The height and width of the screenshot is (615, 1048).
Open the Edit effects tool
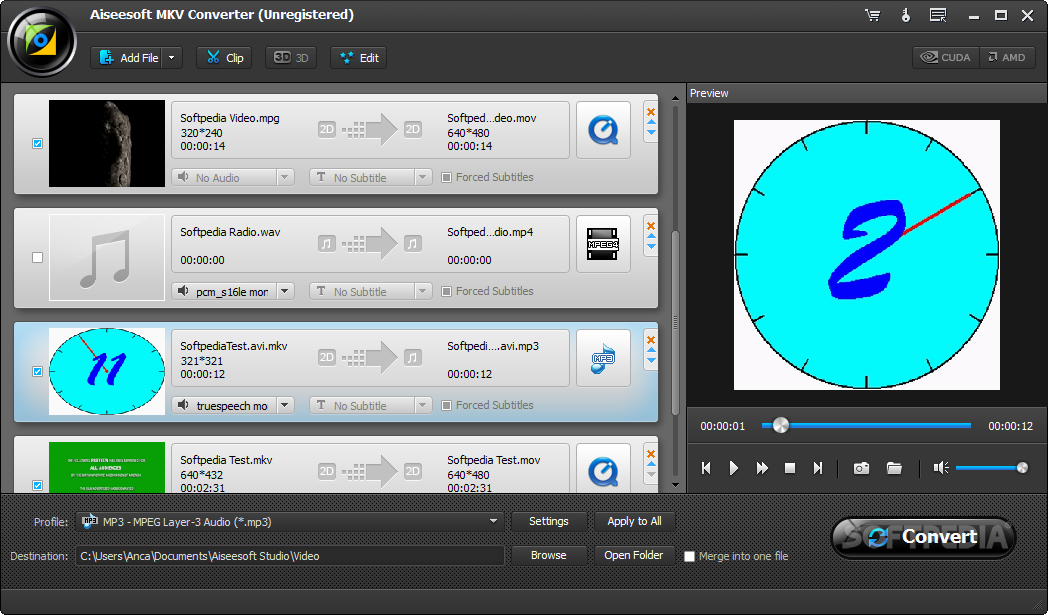pyautogui.click(x=359, y=57)
